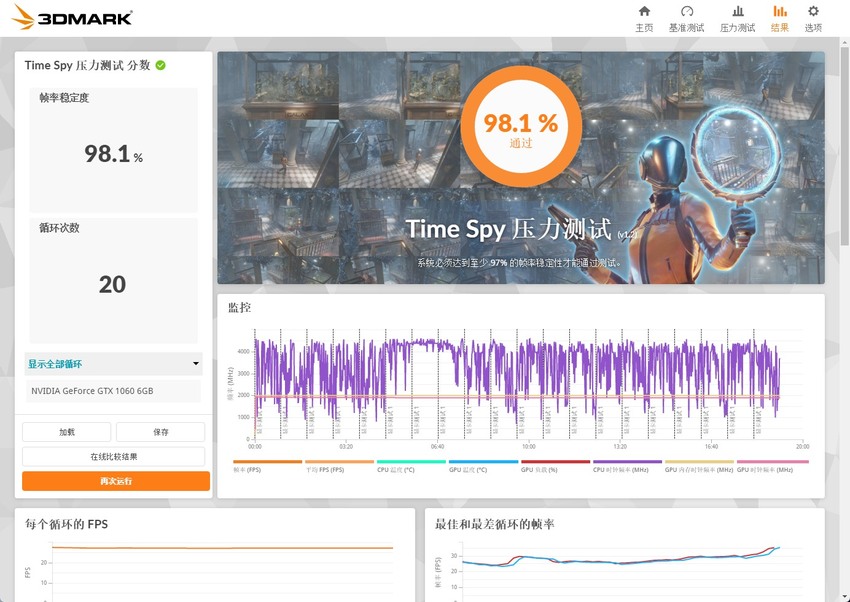Toggle the GPU 温度 legend entry
This screenshot has height=602, width=850.
click(x=483, y=466)
